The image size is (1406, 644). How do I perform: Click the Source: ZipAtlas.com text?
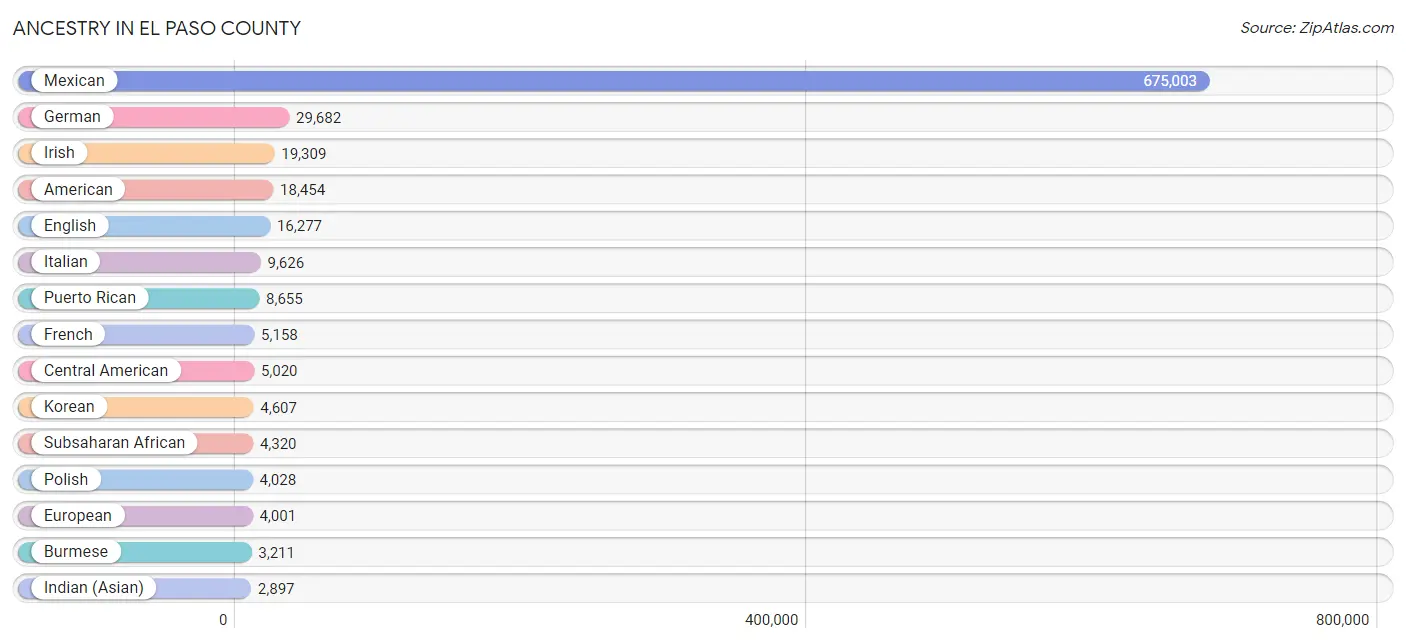point(1317,28)
